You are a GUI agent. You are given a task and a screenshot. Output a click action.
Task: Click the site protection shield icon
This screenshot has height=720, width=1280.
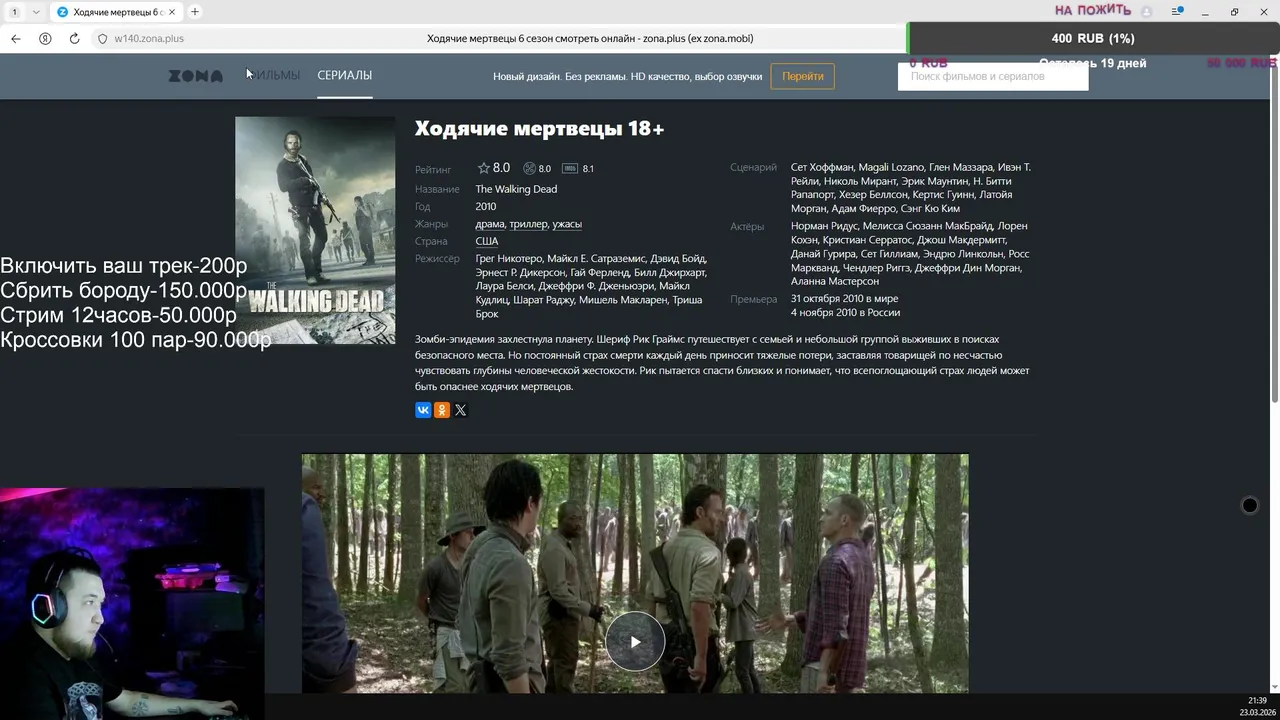point(102,39)
